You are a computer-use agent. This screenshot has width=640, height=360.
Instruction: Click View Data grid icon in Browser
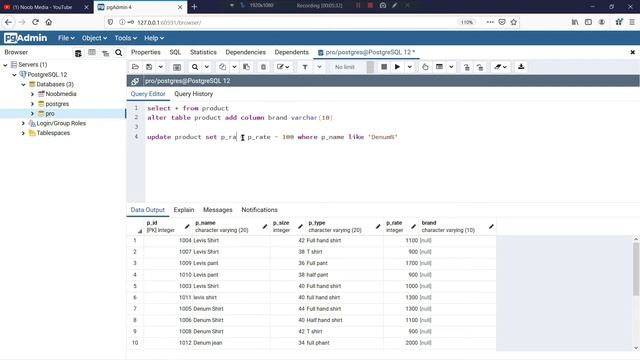click(92, 53)
